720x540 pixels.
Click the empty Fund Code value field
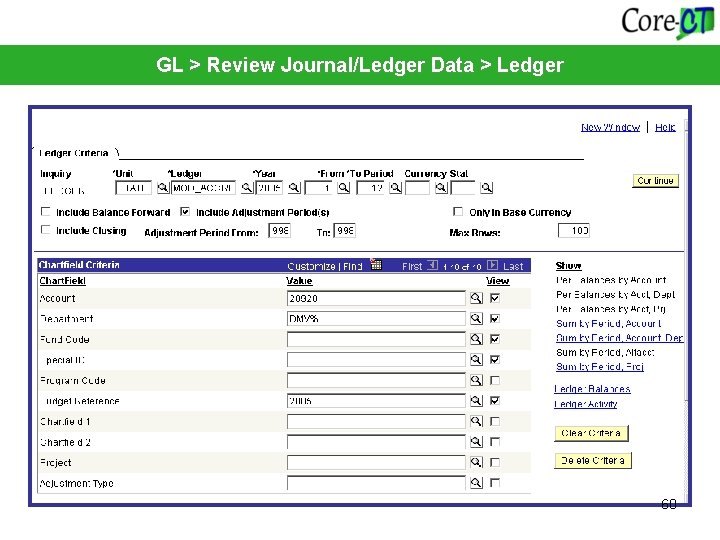[376, 339]
